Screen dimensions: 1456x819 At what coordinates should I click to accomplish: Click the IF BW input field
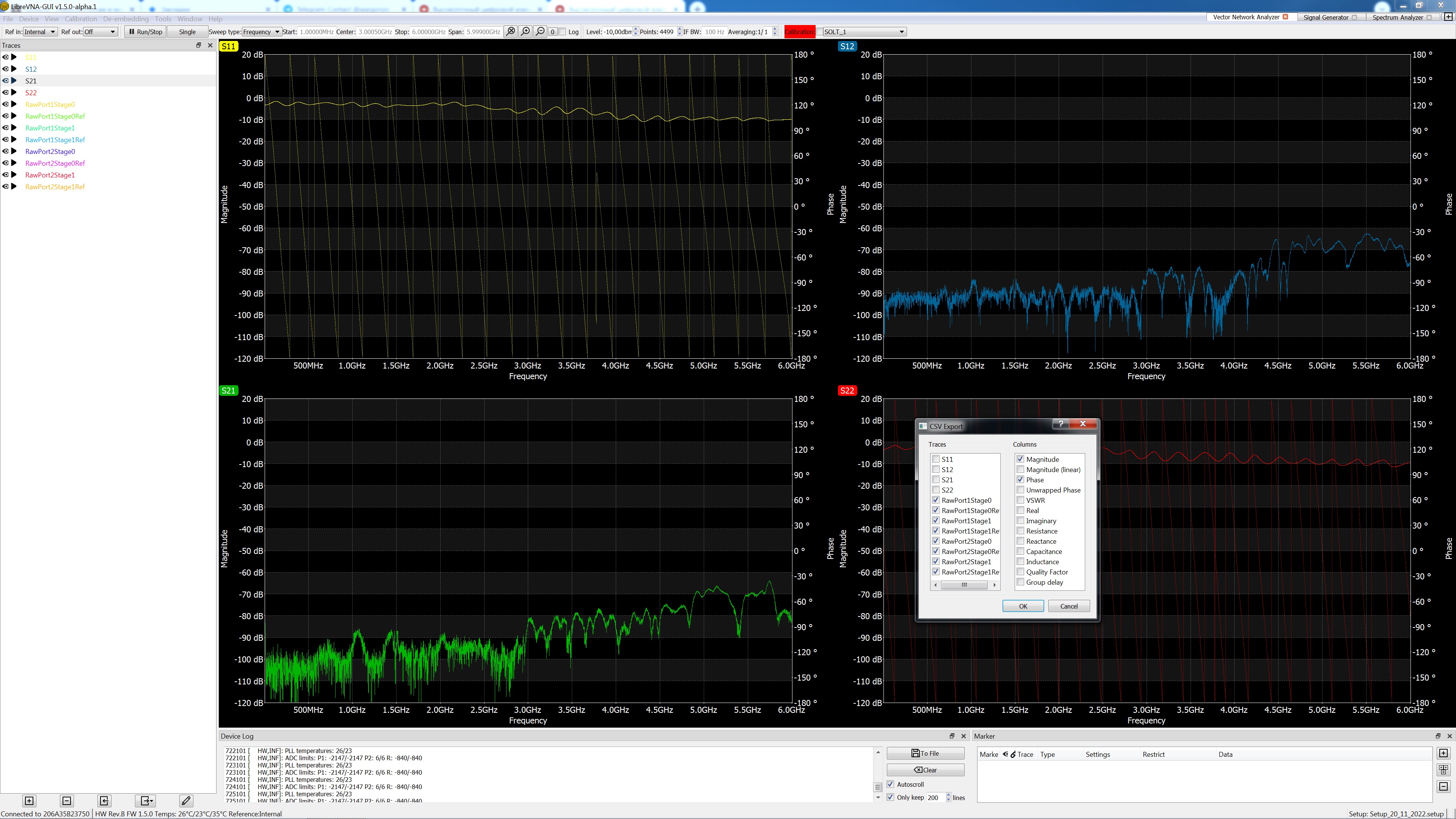pos(714,31)
